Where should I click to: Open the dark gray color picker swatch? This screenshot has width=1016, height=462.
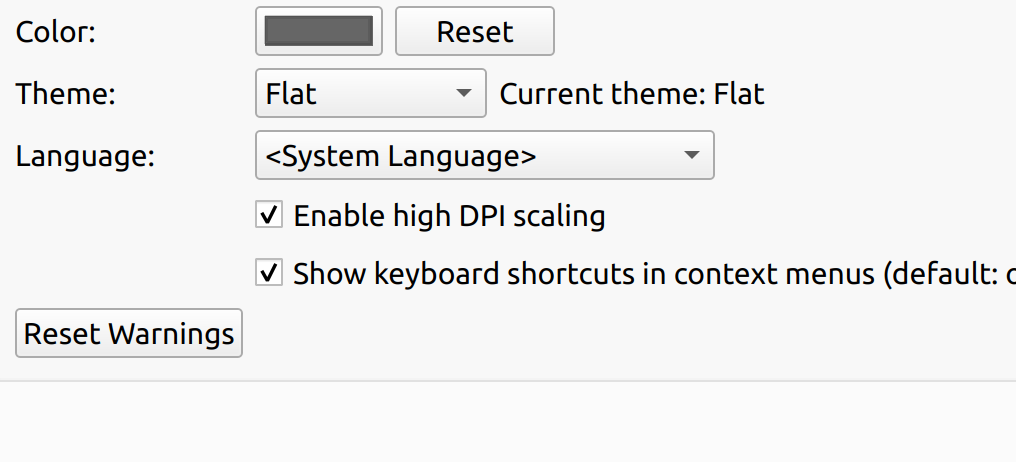[319, 32]
